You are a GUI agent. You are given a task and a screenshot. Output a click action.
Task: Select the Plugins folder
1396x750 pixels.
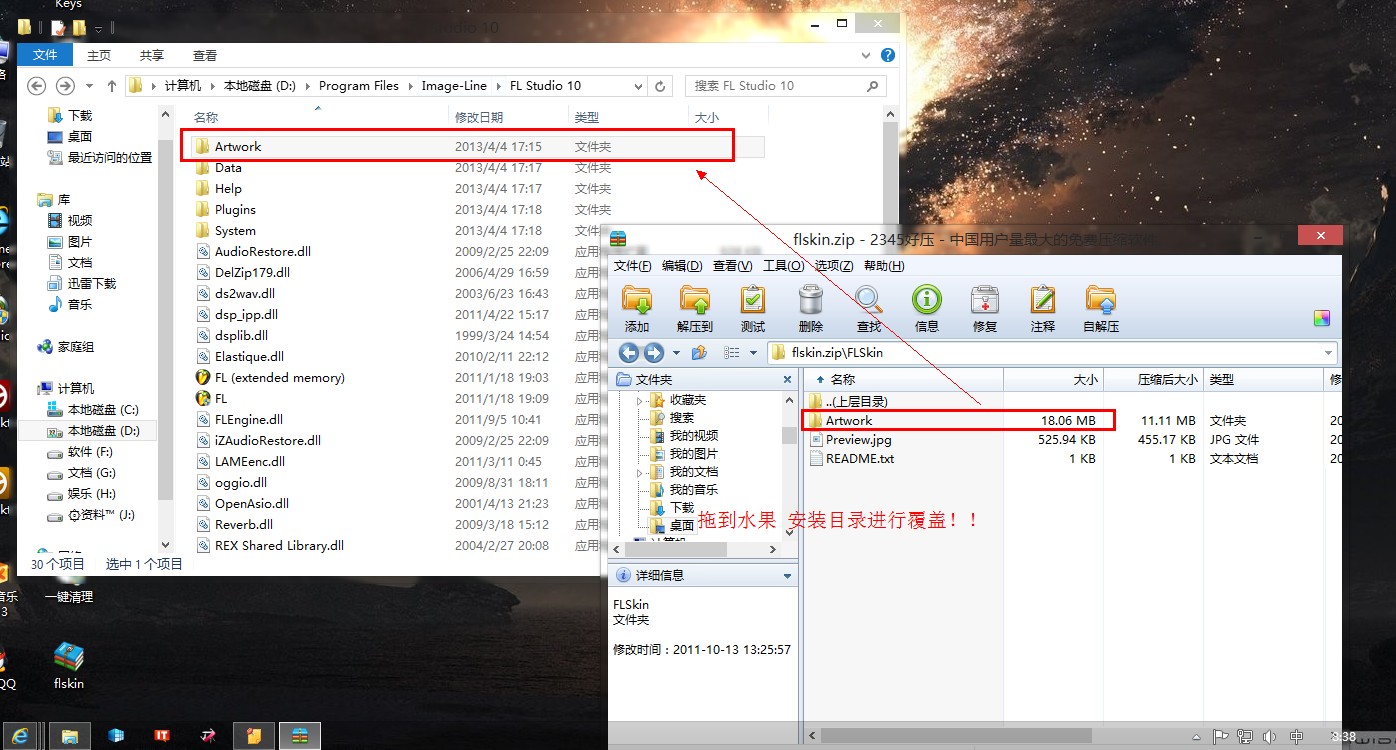(x=235, y=210)
